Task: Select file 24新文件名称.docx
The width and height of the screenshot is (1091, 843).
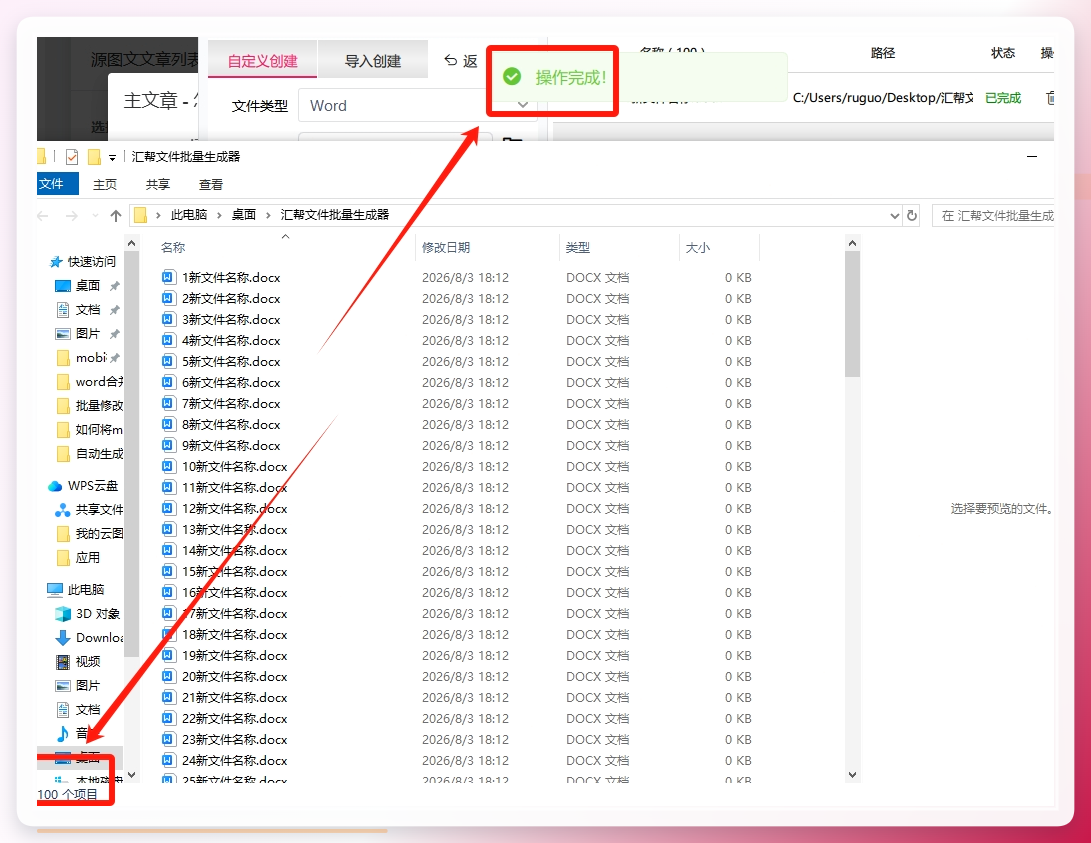Action: 234,760
